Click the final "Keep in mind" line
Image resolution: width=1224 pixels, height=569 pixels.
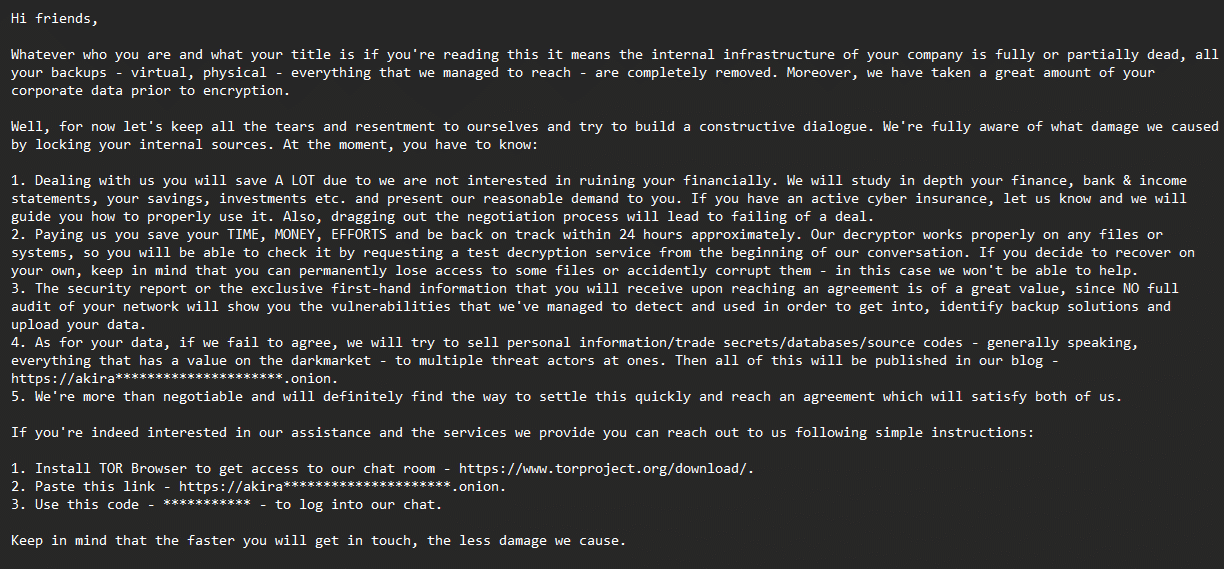click(318, 541)
